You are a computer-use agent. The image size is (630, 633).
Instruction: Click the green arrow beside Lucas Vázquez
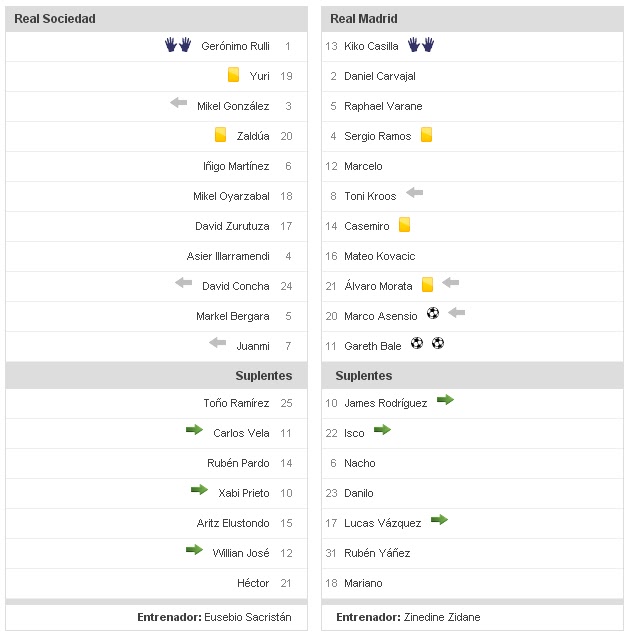(439, 520)
